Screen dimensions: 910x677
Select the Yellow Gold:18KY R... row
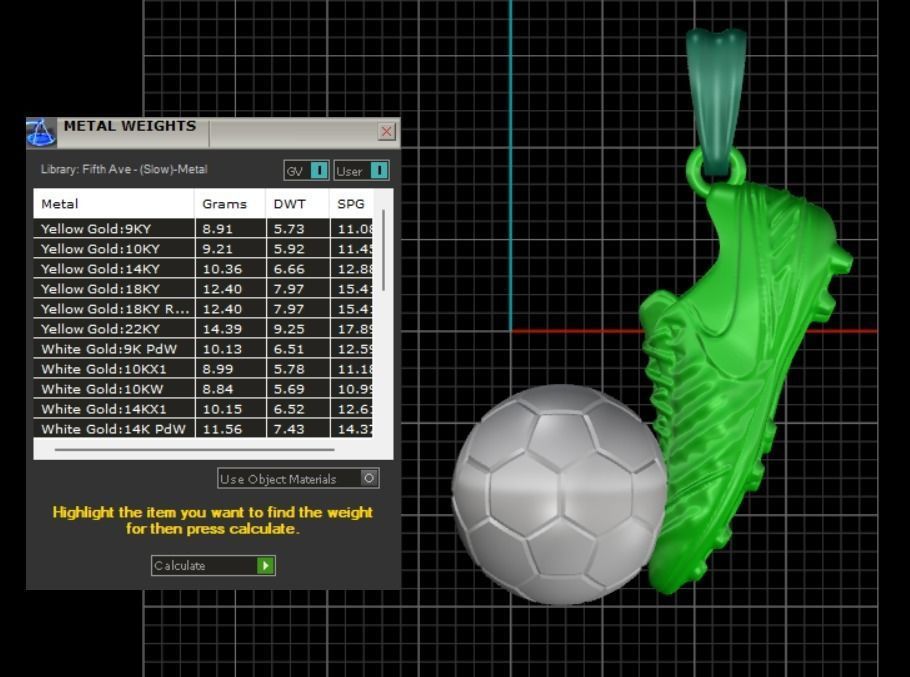[203, 309]
